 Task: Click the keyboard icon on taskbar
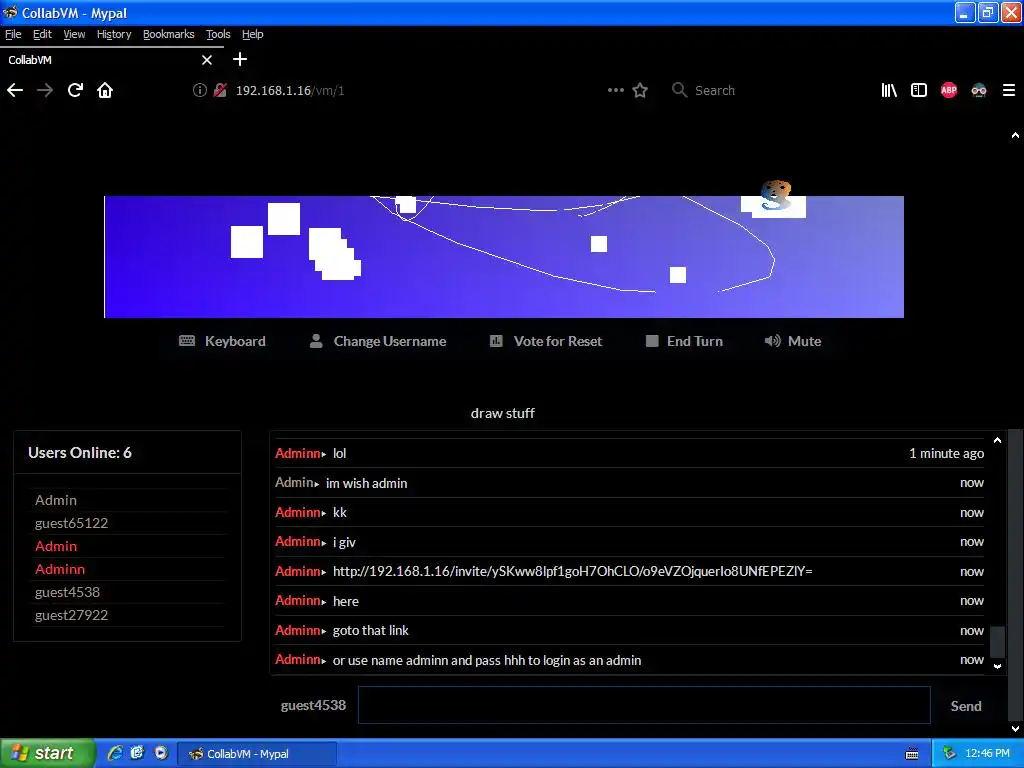point(912,754)
